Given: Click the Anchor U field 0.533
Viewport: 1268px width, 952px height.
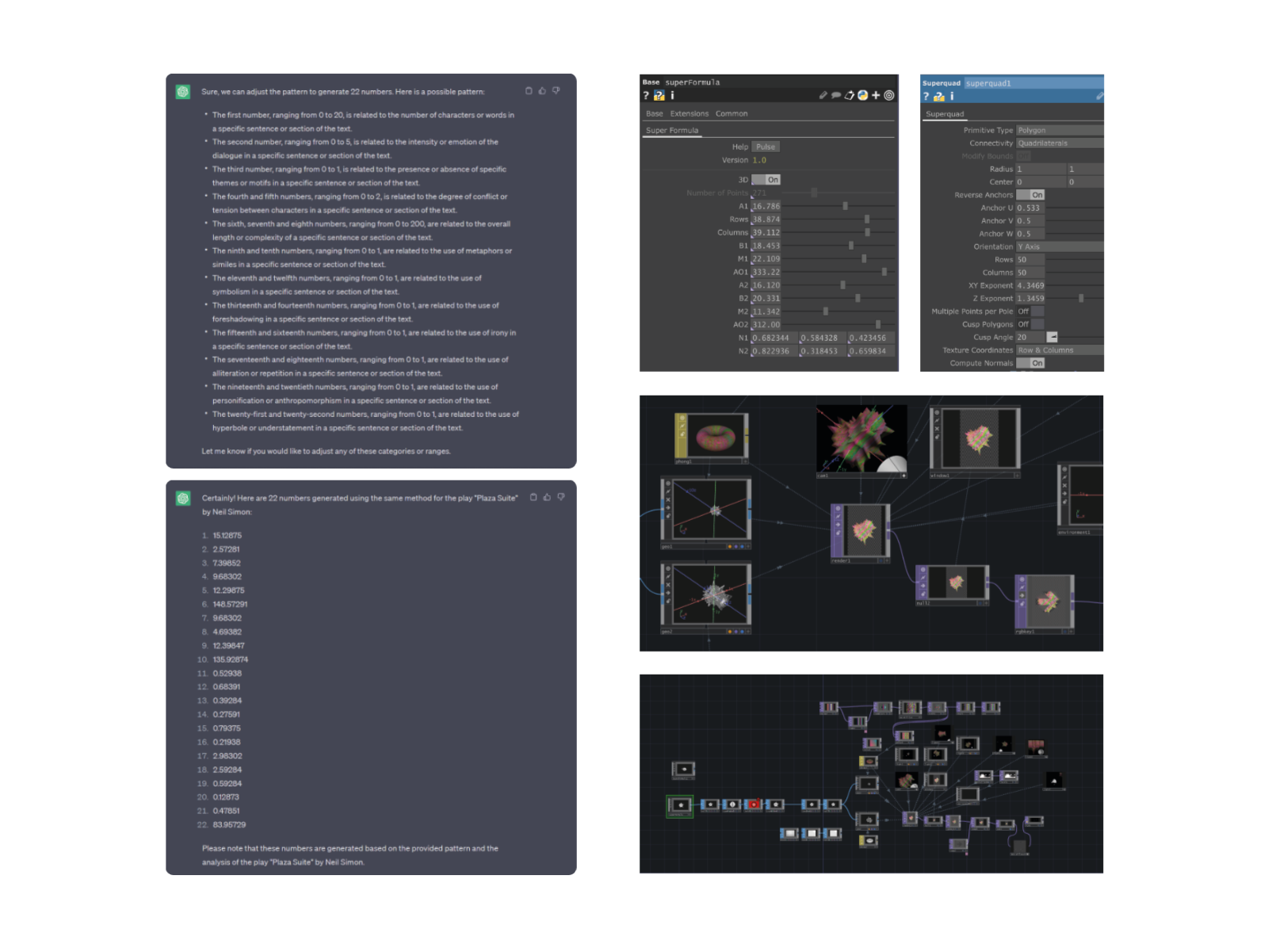Looking at the screenshot, I should coord(1029,208).
